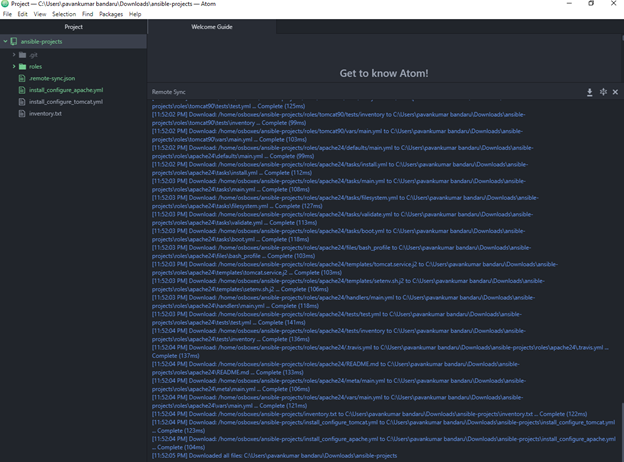Click the settings gear in Remote Sync panel
The width and height of the screenshot is (624, 462).
point(603,92)
